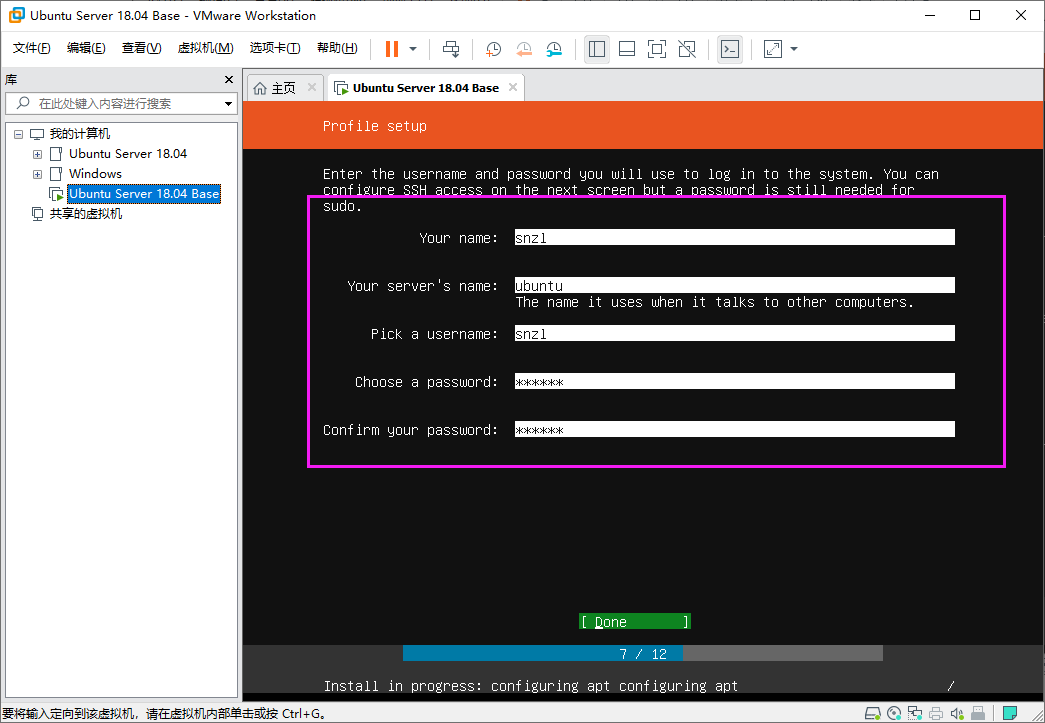The image size is (1045, 723).
Task: Open the 编辑(E) menu
Action: 86,48
